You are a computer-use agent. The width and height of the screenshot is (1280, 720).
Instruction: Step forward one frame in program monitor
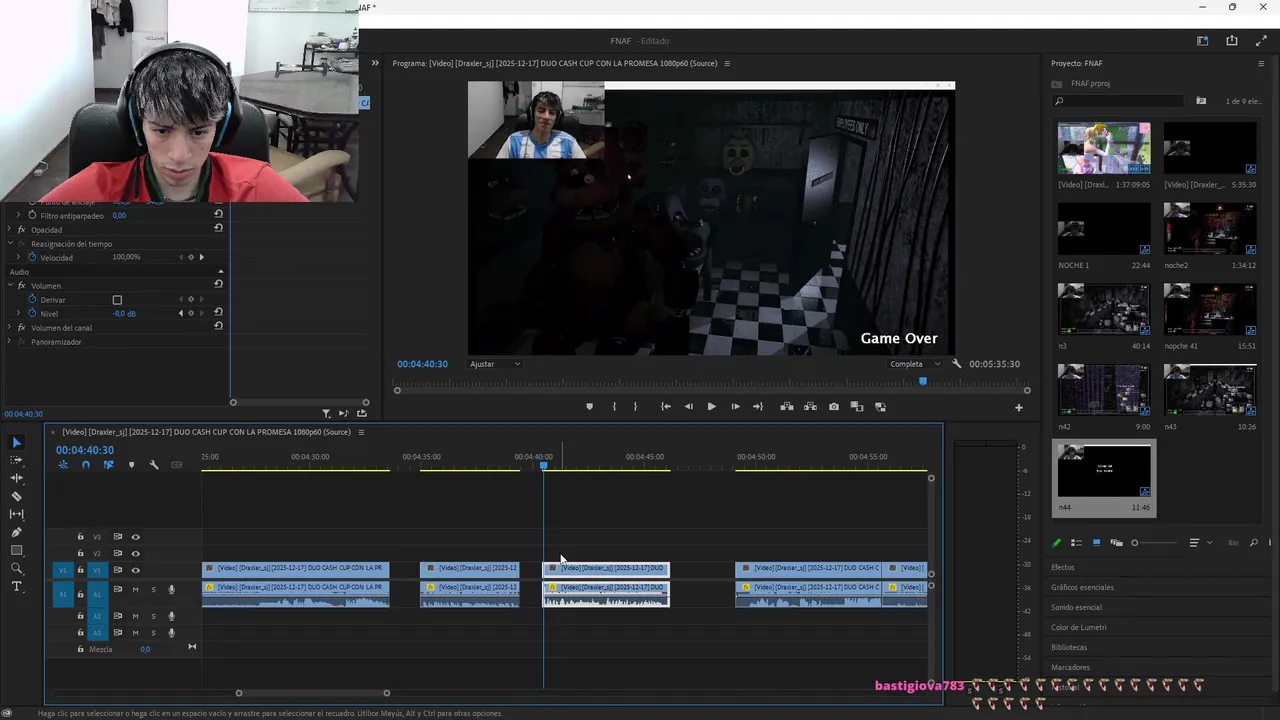pos(735,407)
